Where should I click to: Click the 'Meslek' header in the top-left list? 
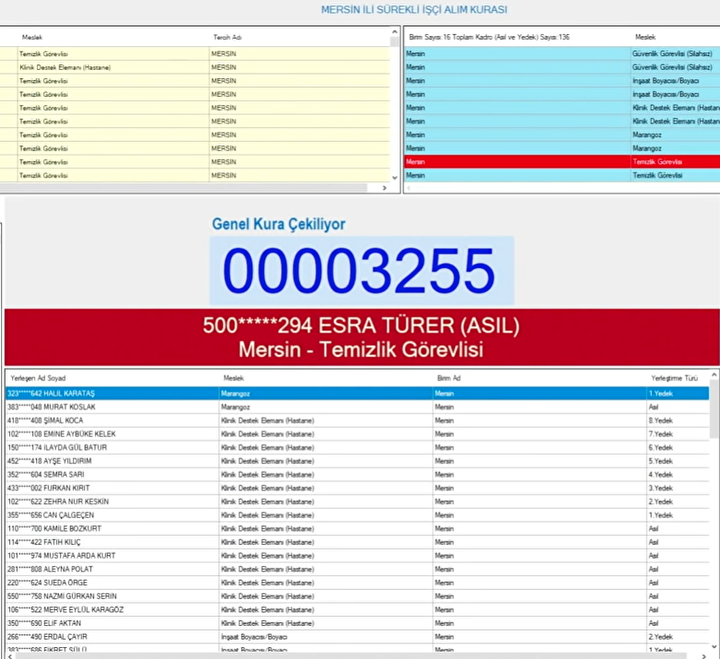coord(32,37)
